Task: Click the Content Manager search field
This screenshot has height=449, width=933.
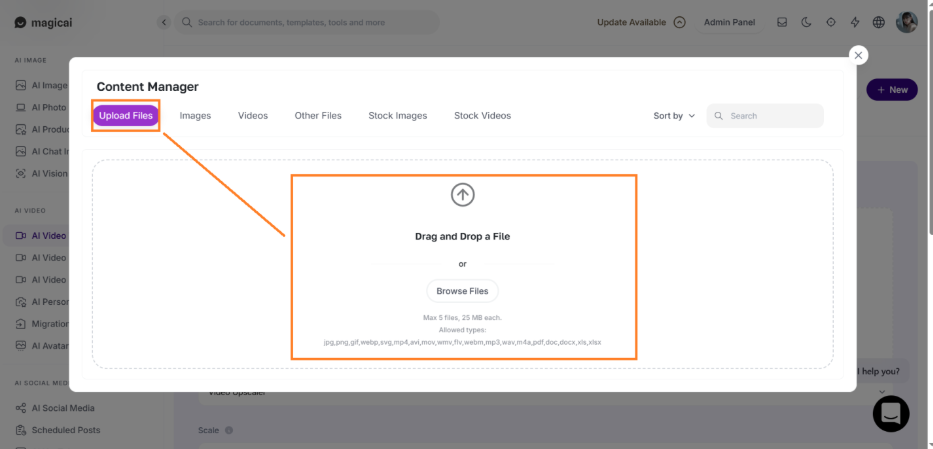Action: (x=765, y=116)
